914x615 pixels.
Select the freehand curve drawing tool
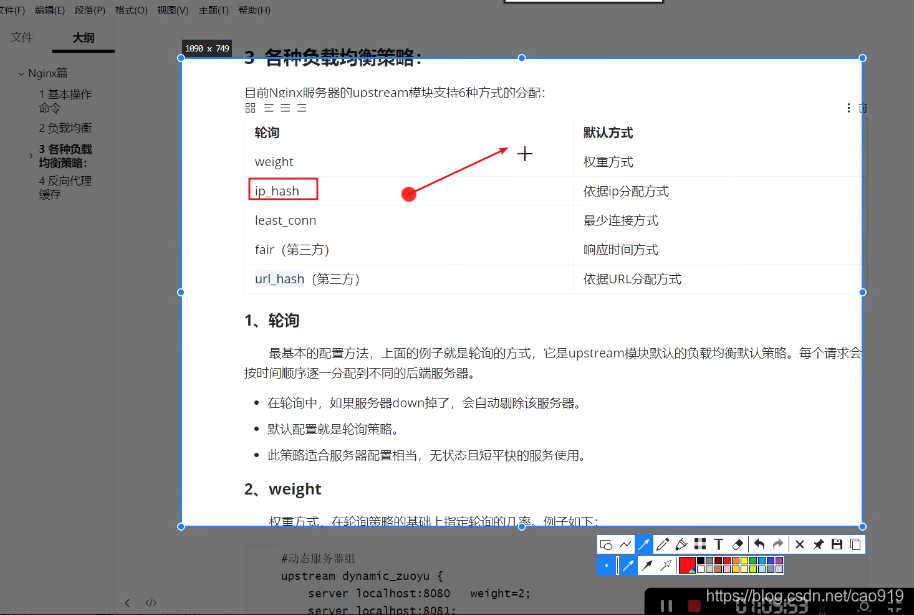coord(625,544)
